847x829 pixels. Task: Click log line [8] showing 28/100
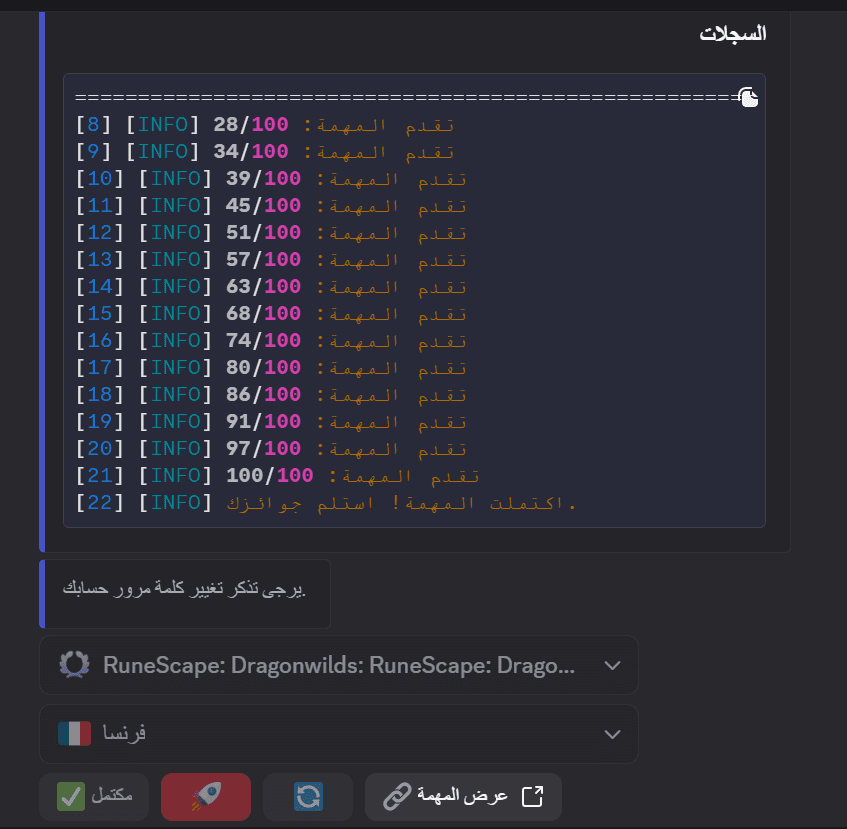pyautogui.click(x=265, y=125)
